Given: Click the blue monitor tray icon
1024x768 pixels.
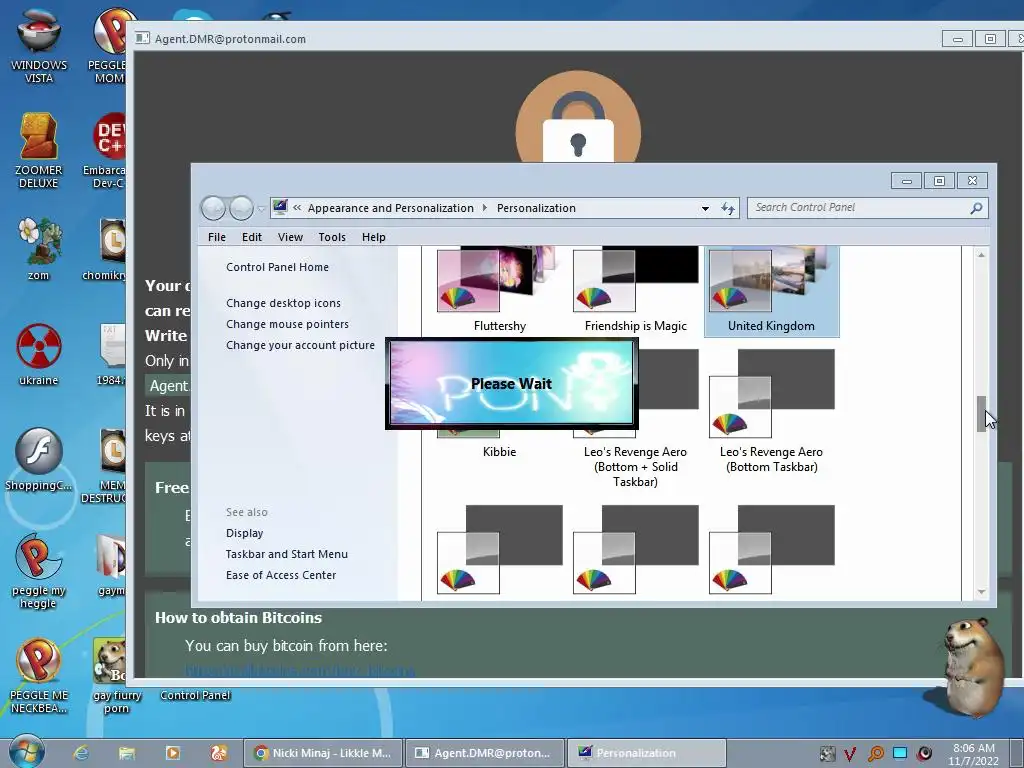Looking at the screenshot, I should [x=900, y=753].
